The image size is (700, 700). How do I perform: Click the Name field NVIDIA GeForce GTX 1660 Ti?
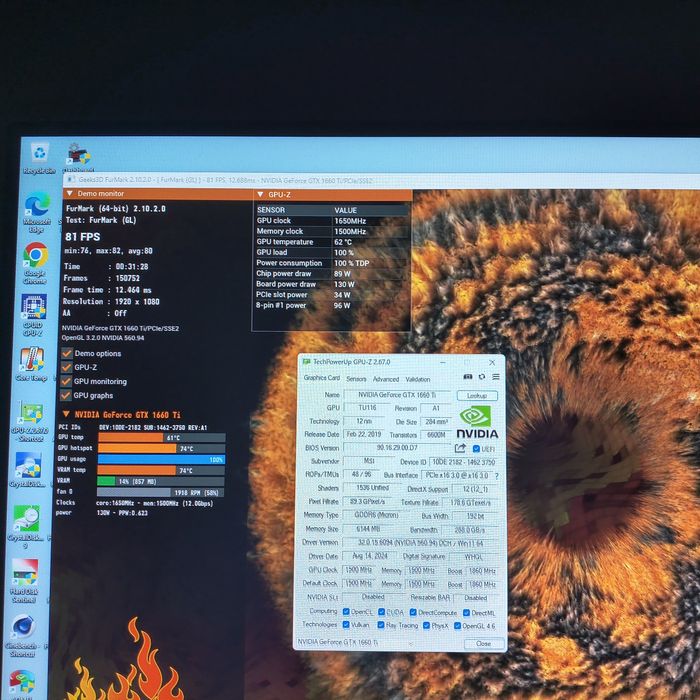tap(397, 395)
